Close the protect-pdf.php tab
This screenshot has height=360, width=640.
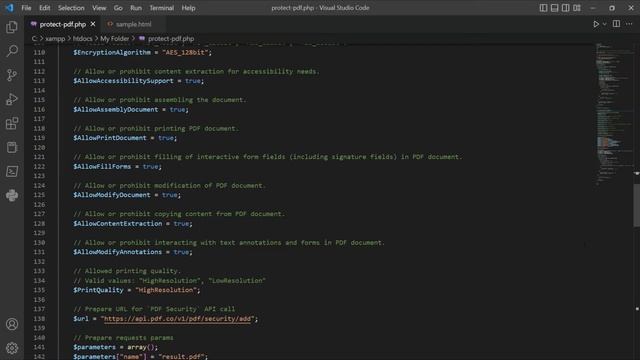point(93,24)
